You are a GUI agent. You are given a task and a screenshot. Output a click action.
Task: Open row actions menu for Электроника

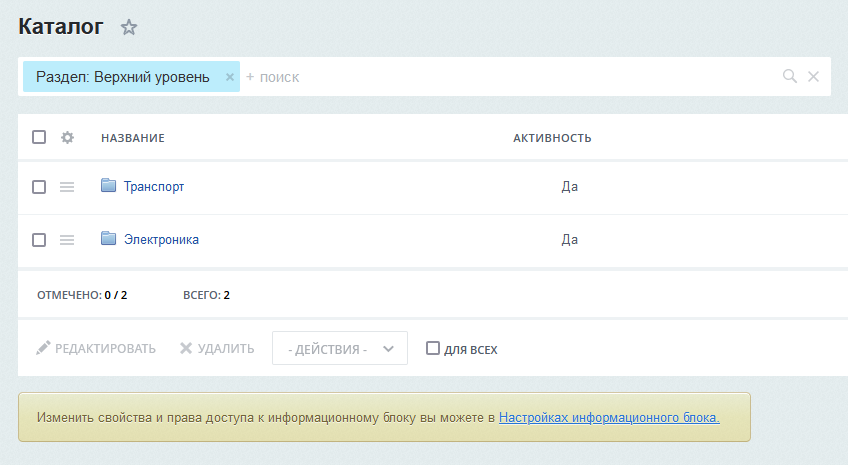pos(67,240)
